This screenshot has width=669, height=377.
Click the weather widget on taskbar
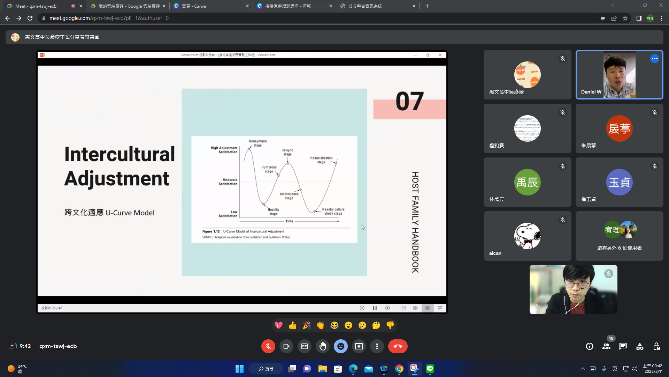pos(17,368)
